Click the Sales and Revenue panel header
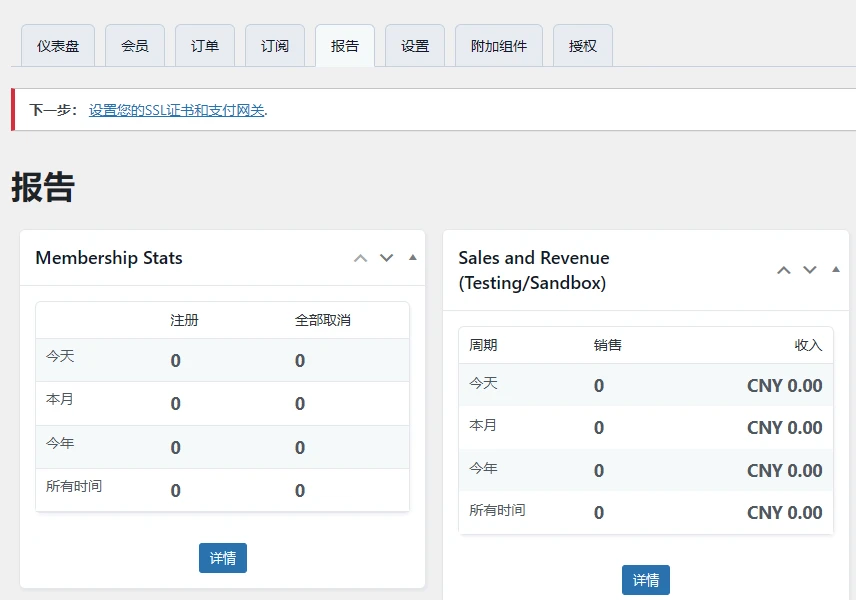This screenshot has width=856, height=600. tap(533, 269)
